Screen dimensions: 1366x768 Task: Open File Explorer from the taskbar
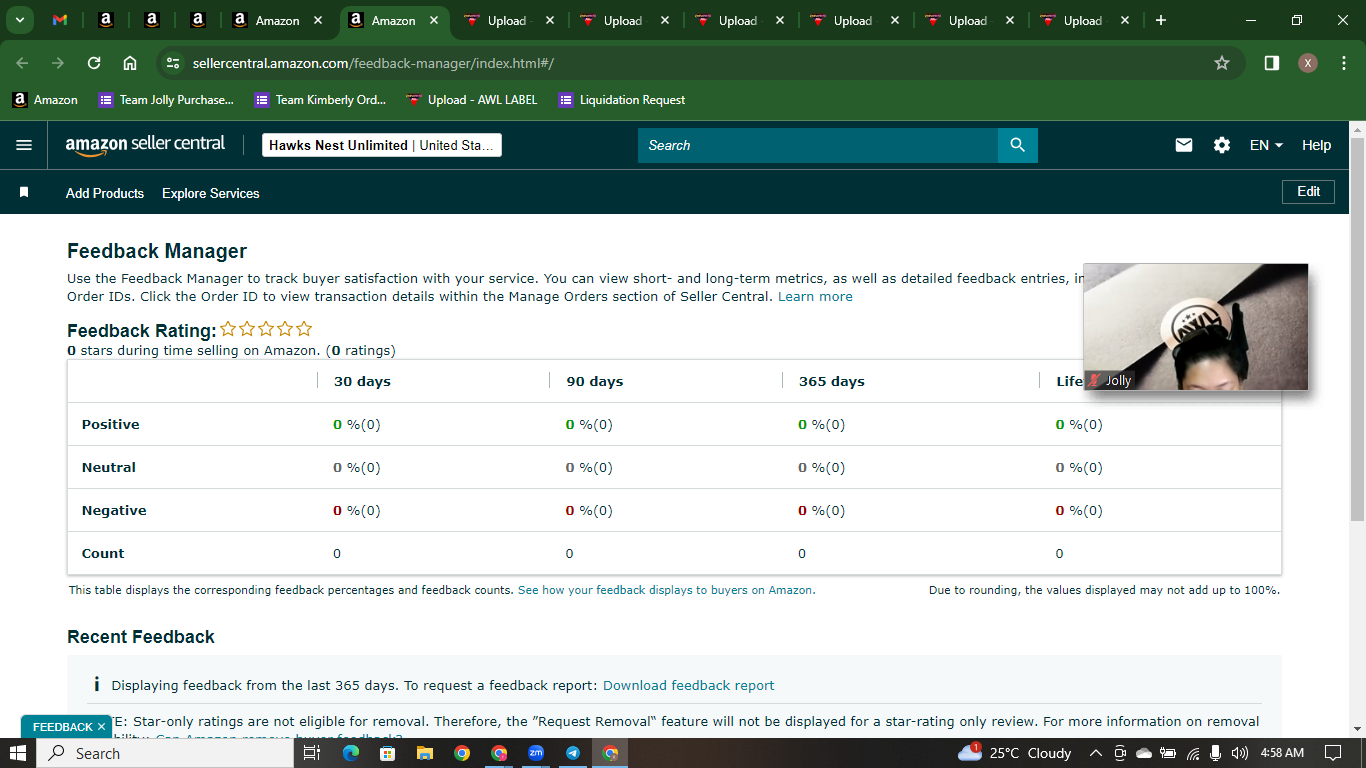point(424,753)
